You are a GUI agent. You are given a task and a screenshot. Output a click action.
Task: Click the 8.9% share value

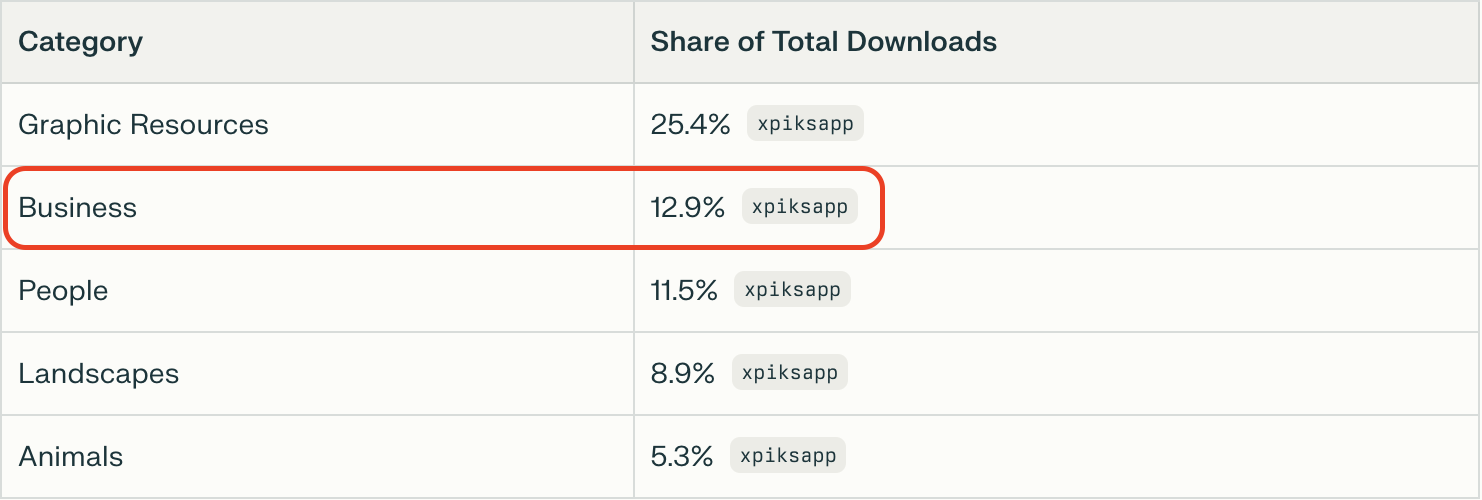[682, 374]
